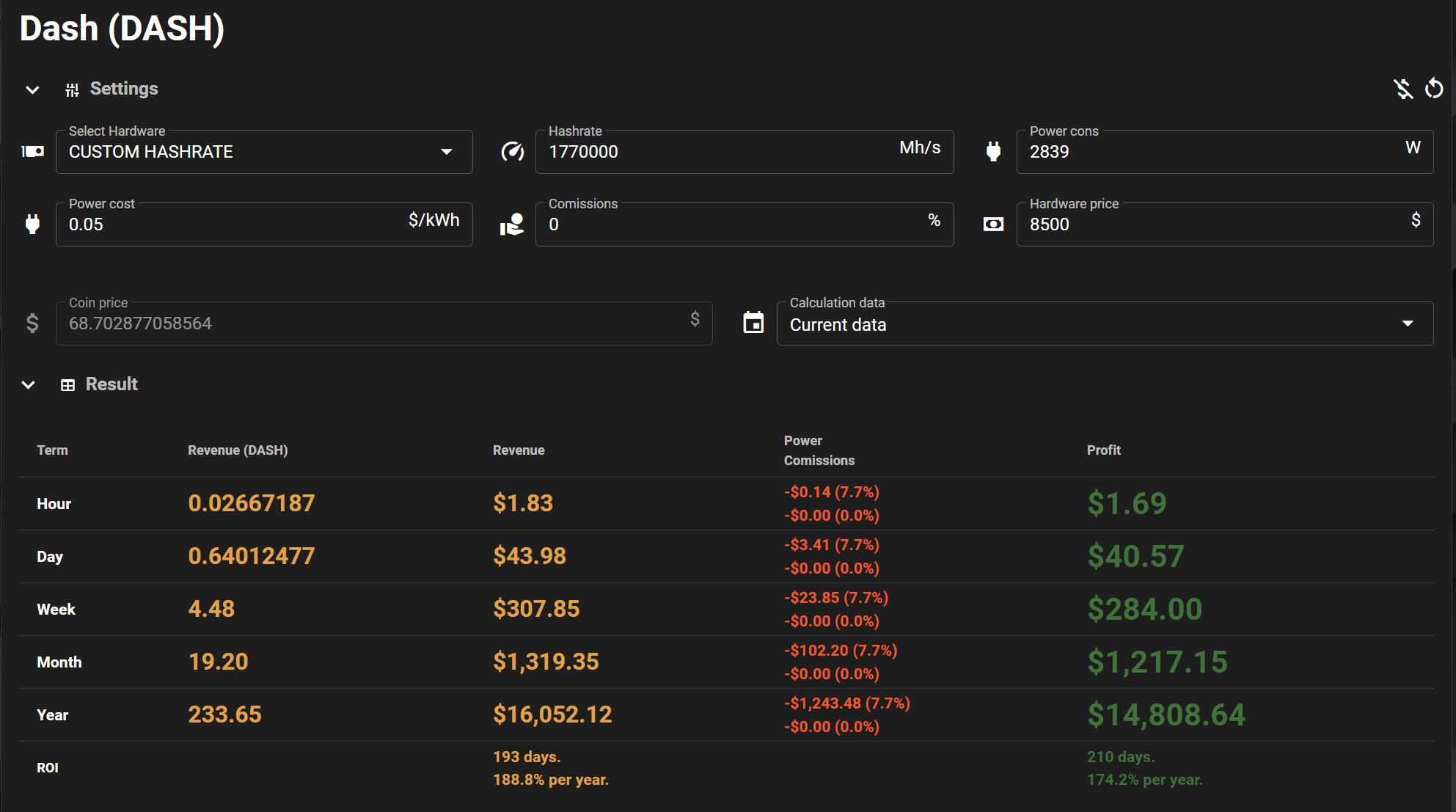1456x812 pixels.
Task: Click the speedometer icon beside Hashrate
Action: coord(512,151)
